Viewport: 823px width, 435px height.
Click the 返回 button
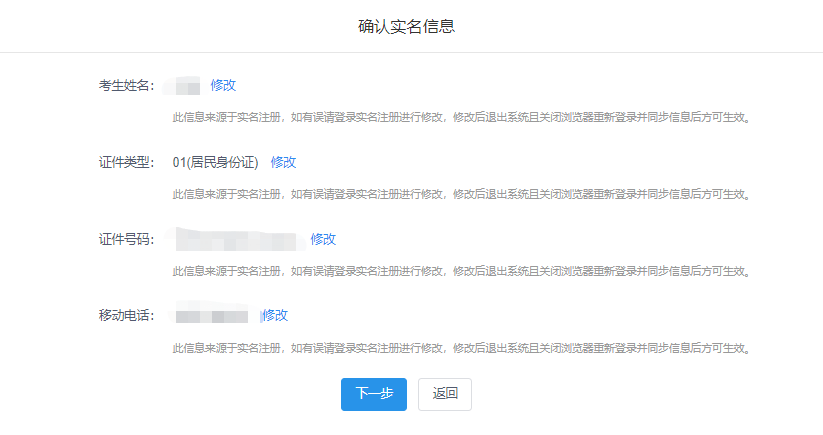coord(445,394)
